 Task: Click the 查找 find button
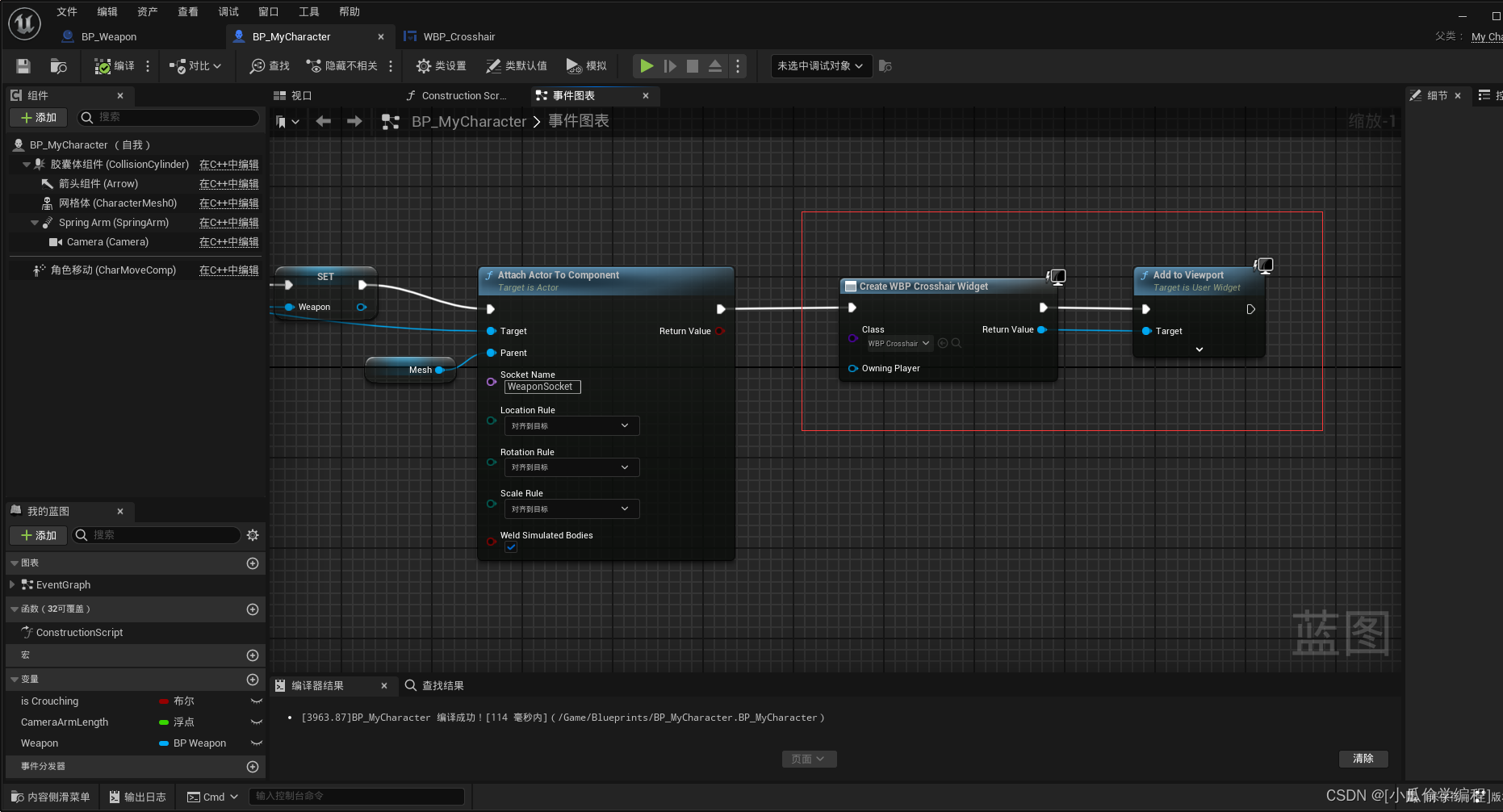click(x=270, y=66)
